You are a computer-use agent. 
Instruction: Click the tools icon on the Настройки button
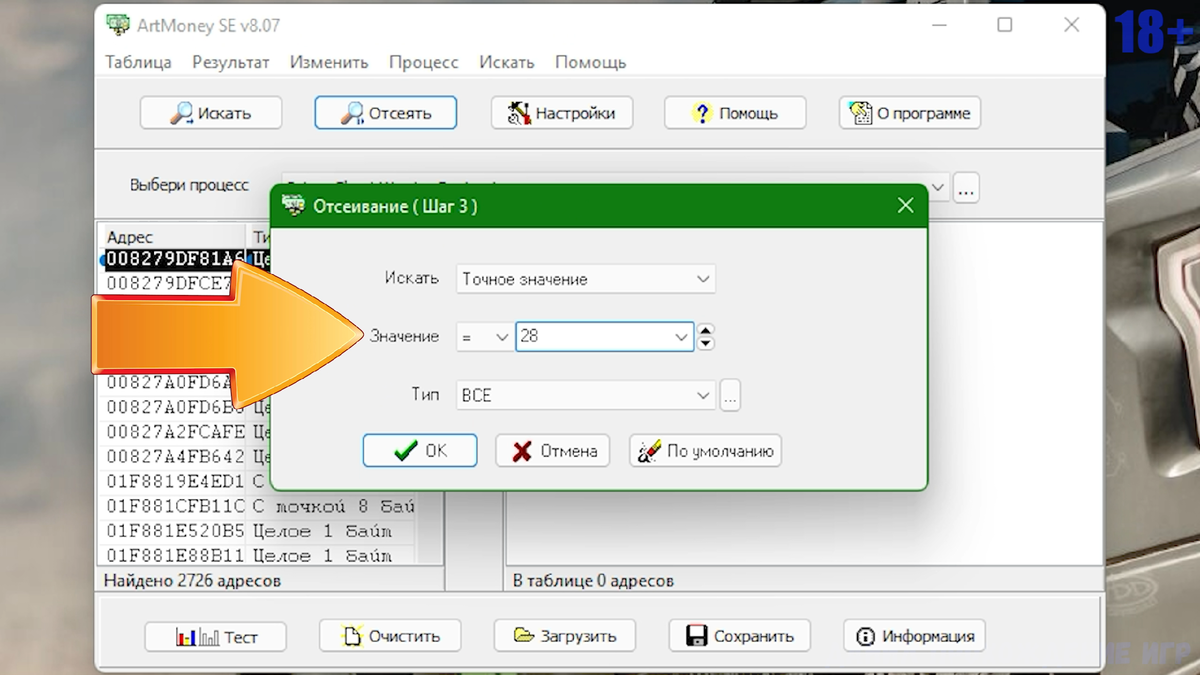point(518,113)
